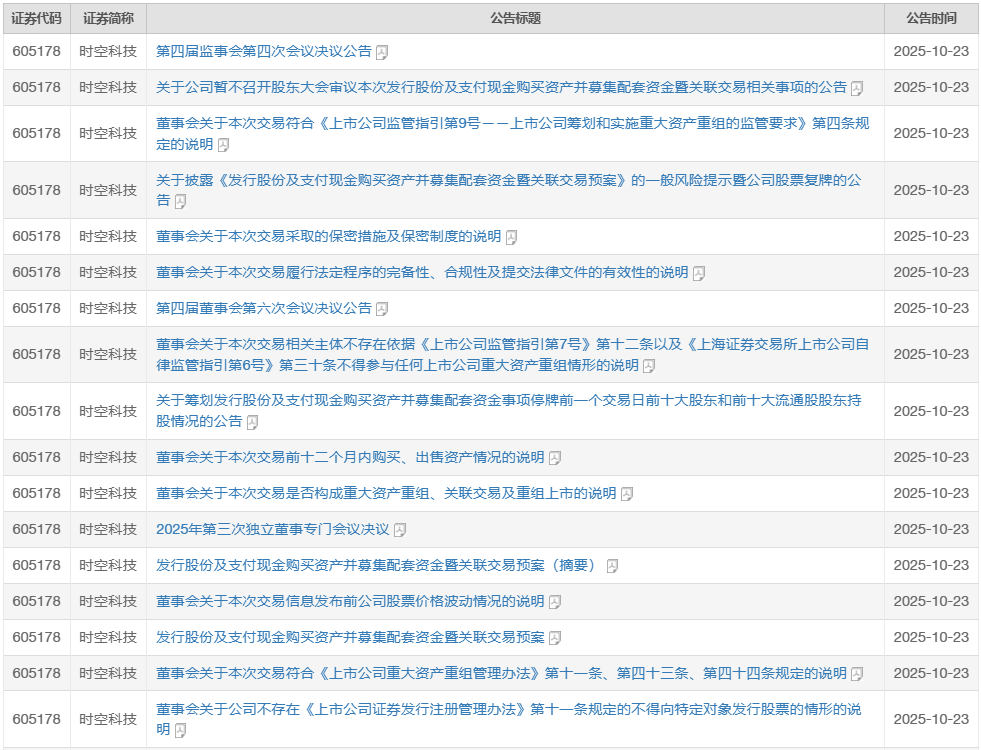Click PDF icon beside 第四届董事会第六次会议决议公告
The image size is (981, 750).
[382, 309]
